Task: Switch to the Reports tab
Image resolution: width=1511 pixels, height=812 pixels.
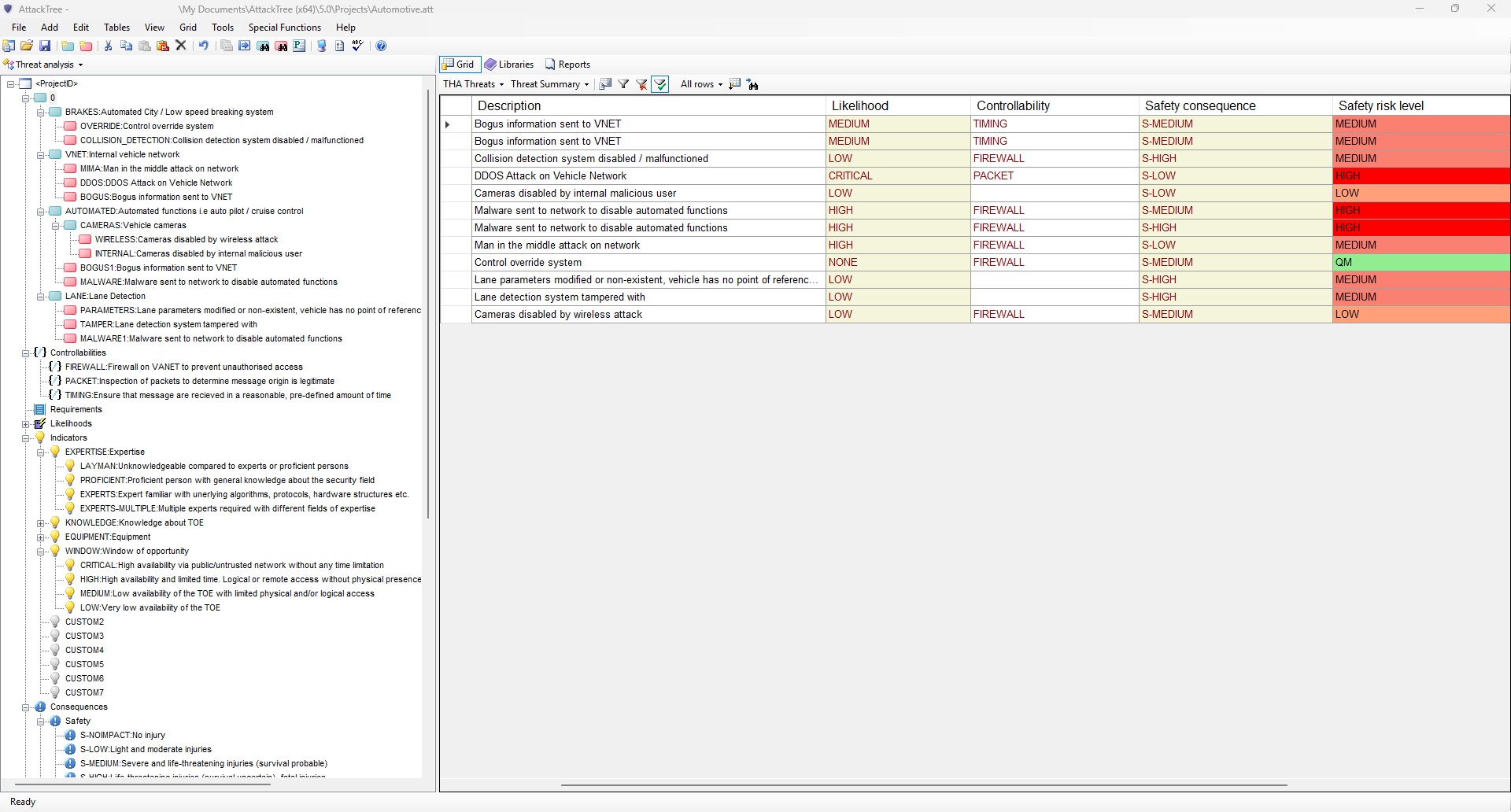Action: (567, 65)
